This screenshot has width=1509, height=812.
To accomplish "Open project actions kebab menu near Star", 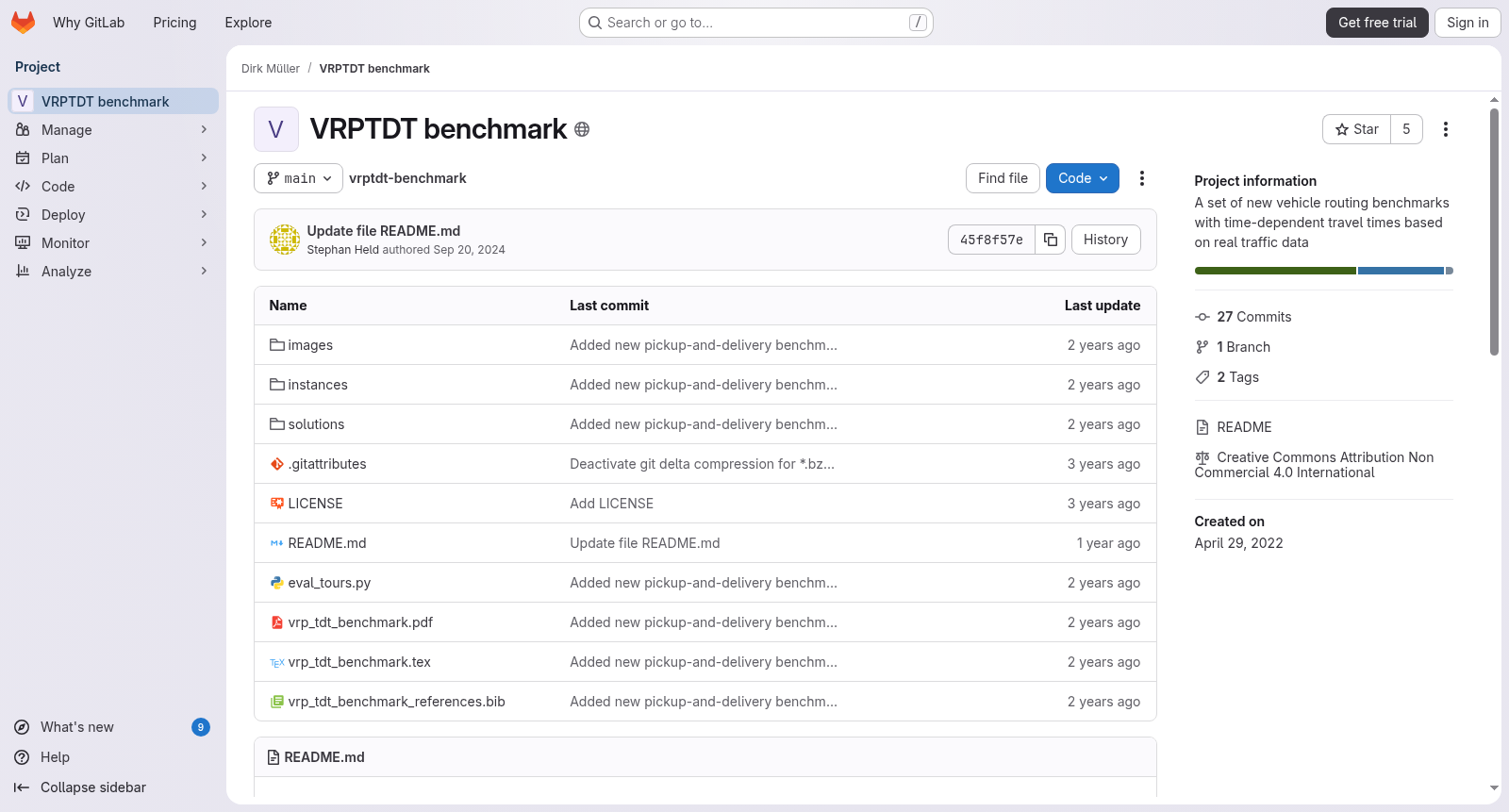I will pyautogui.click(x=1446, y=129).
